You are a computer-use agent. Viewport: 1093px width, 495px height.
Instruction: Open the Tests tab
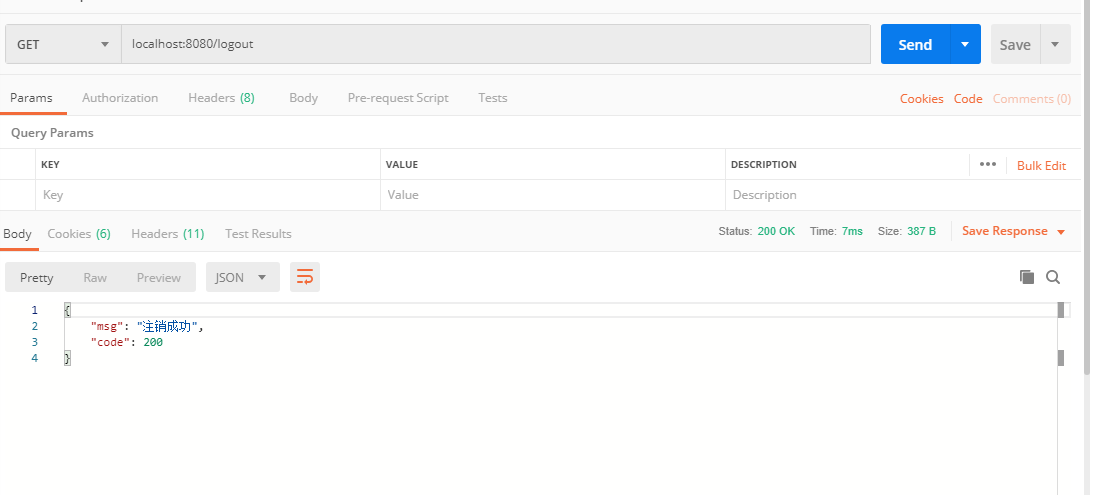coord(492,98)
